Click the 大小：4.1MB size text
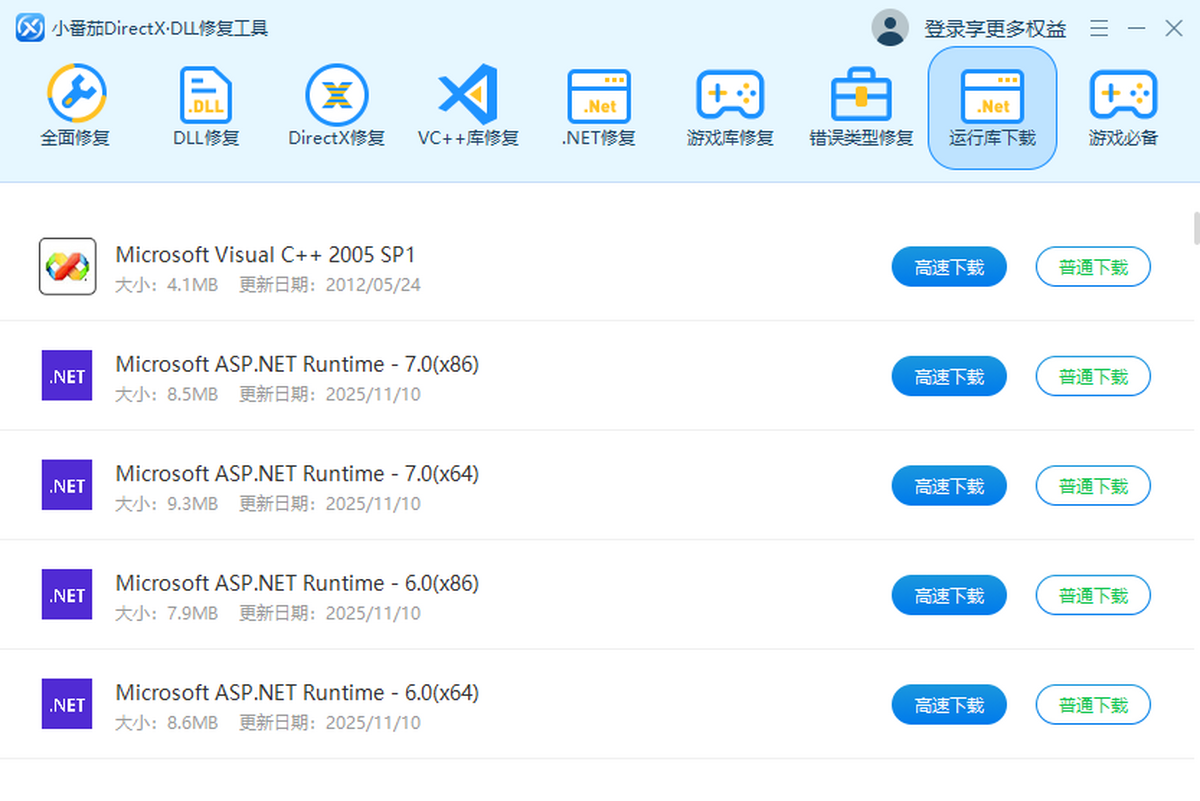1200x801 pixels. (166, 285)
